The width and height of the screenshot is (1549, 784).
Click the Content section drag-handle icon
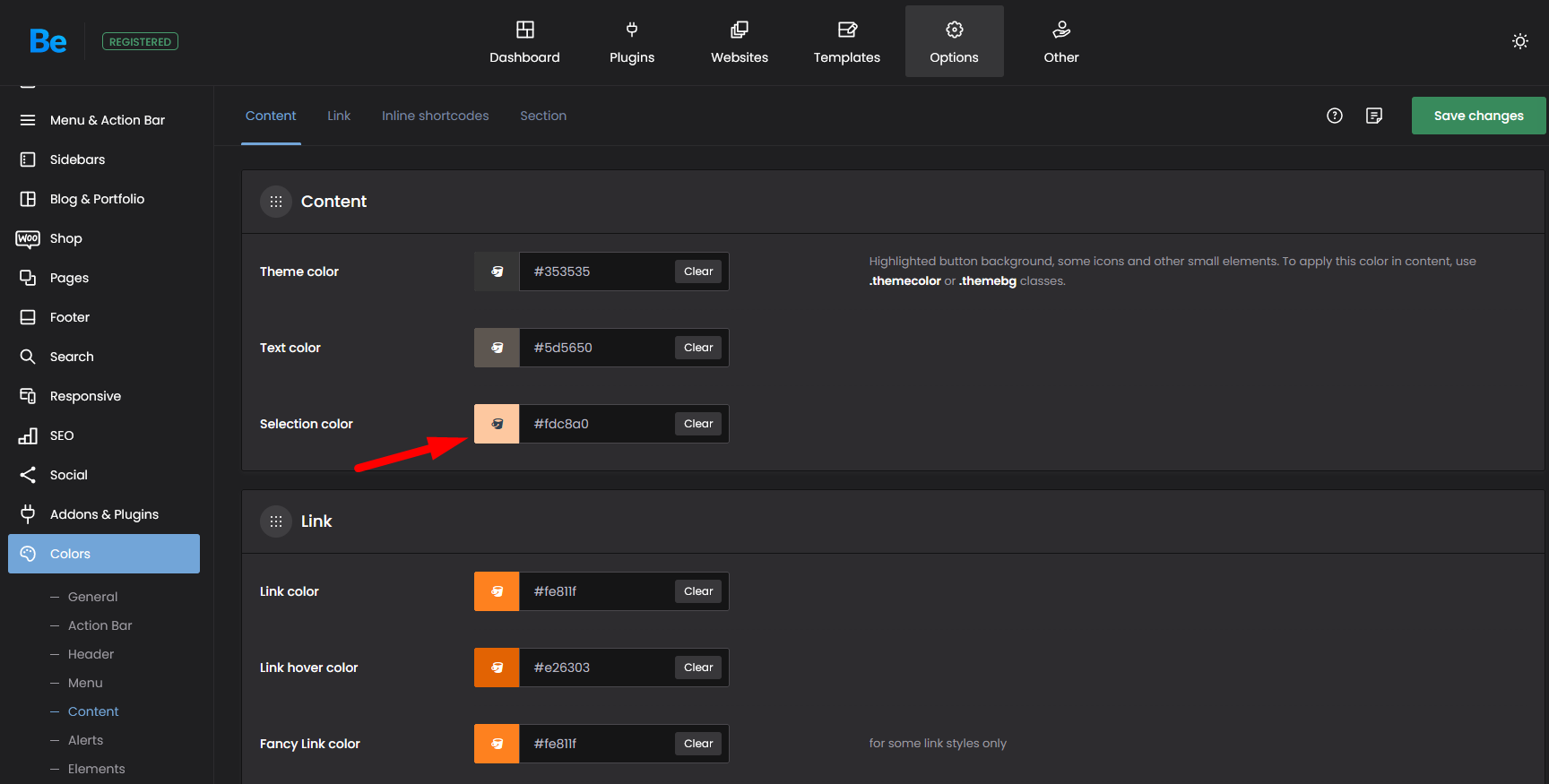276,202
